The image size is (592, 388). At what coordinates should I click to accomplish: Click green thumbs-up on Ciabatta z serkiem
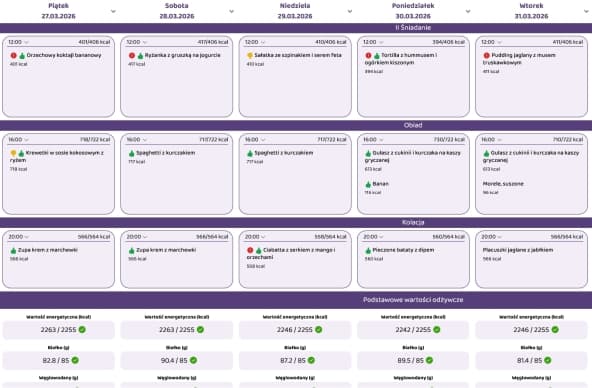(x=259, y=250)
